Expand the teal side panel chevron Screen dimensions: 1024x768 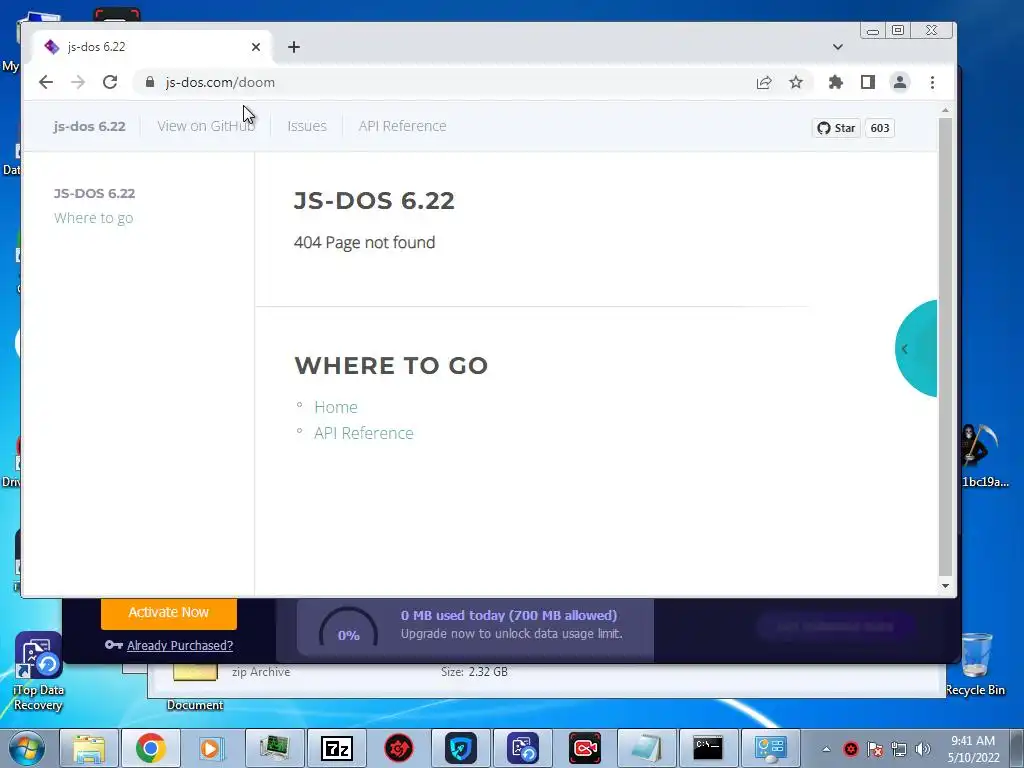tap(904, 349)
